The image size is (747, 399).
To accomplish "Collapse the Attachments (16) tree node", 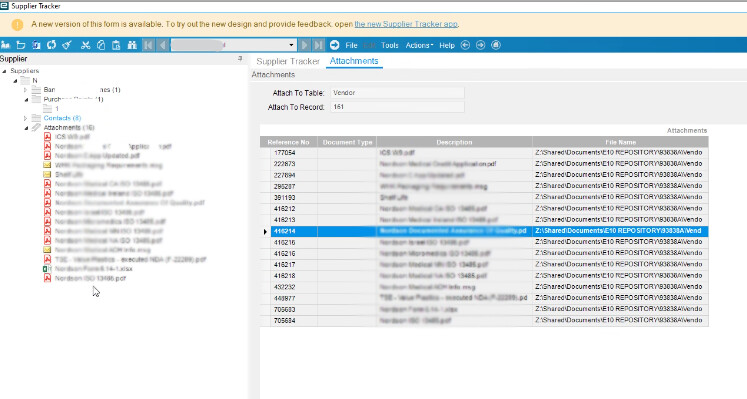I will click(26, 128).
